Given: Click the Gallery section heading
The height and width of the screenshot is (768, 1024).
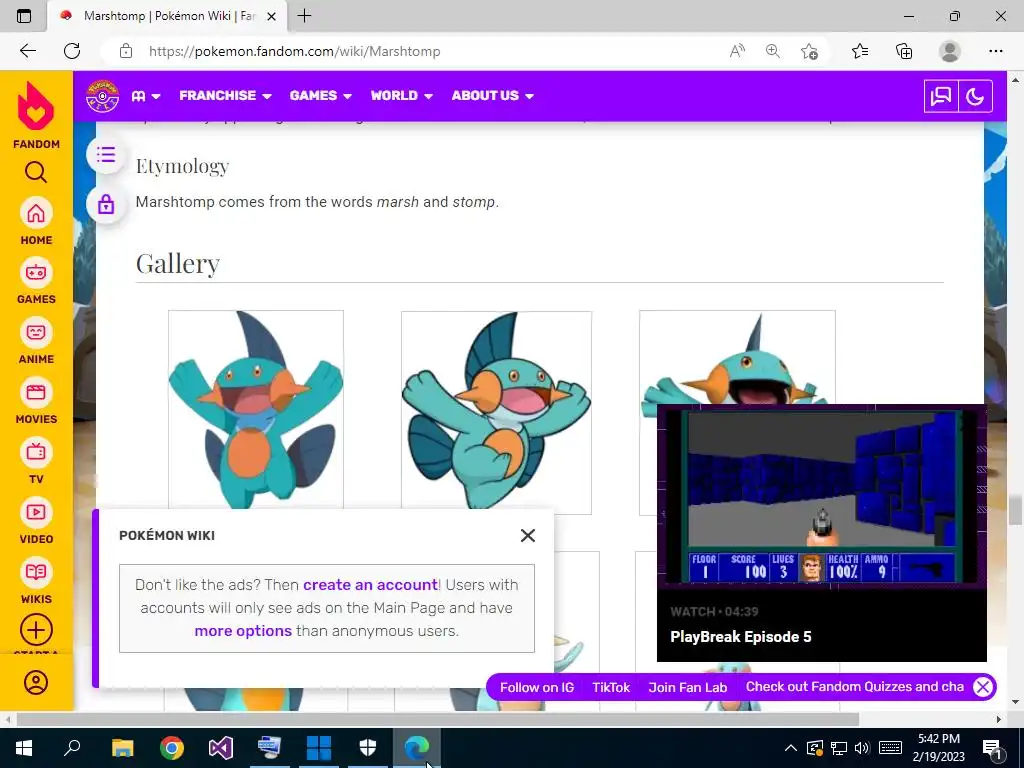Looking at the screenshot, I should coord(178,264).
